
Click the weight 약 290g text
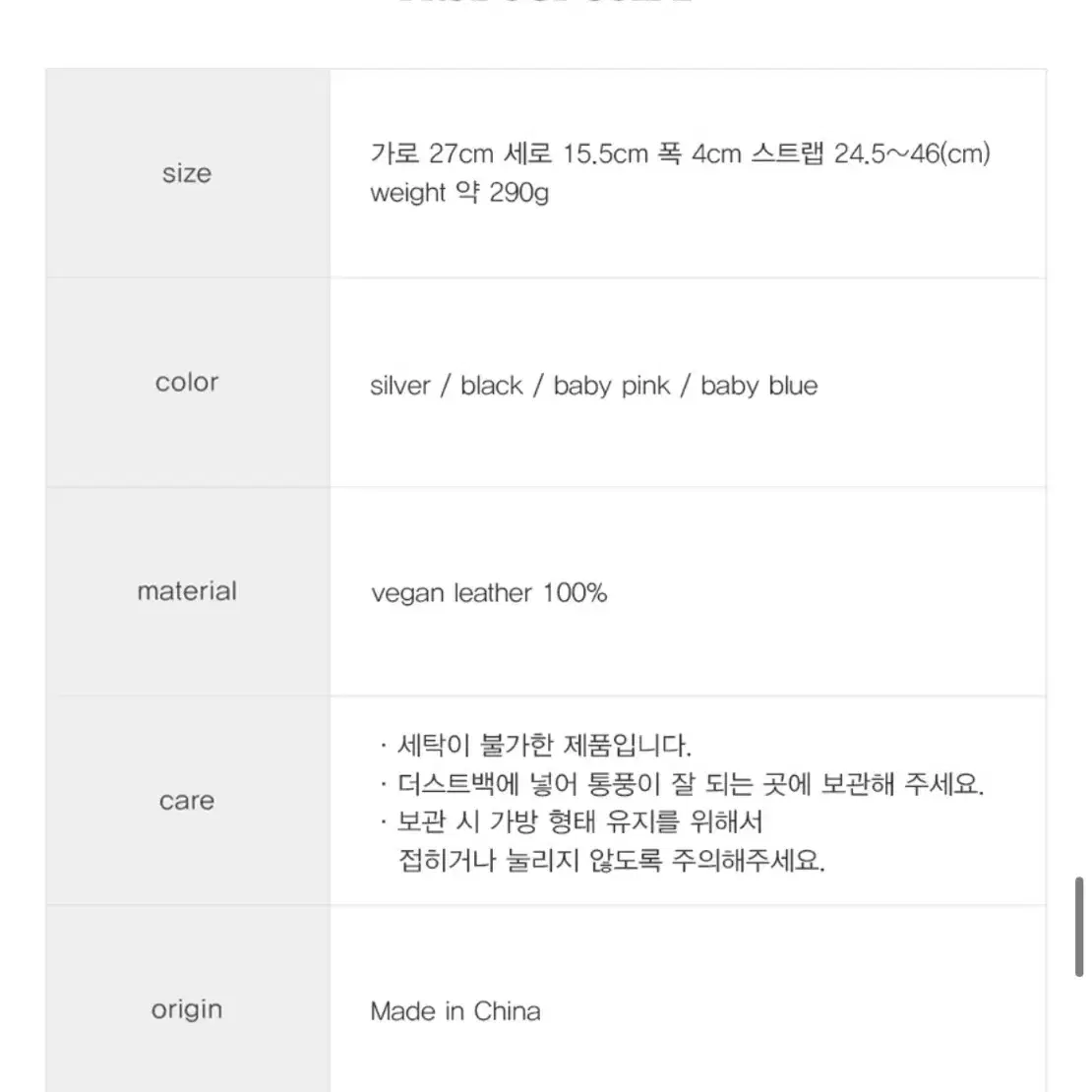[459, 192]
